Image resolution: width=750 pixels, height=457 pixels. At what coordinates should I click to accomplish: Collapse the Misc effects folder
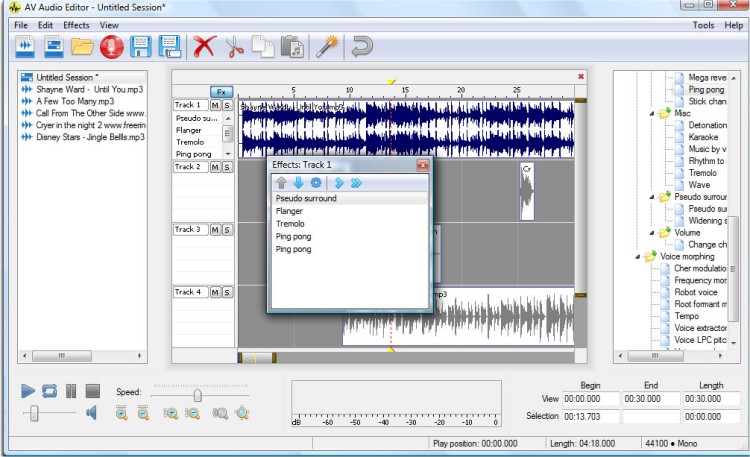click(651, 113)
